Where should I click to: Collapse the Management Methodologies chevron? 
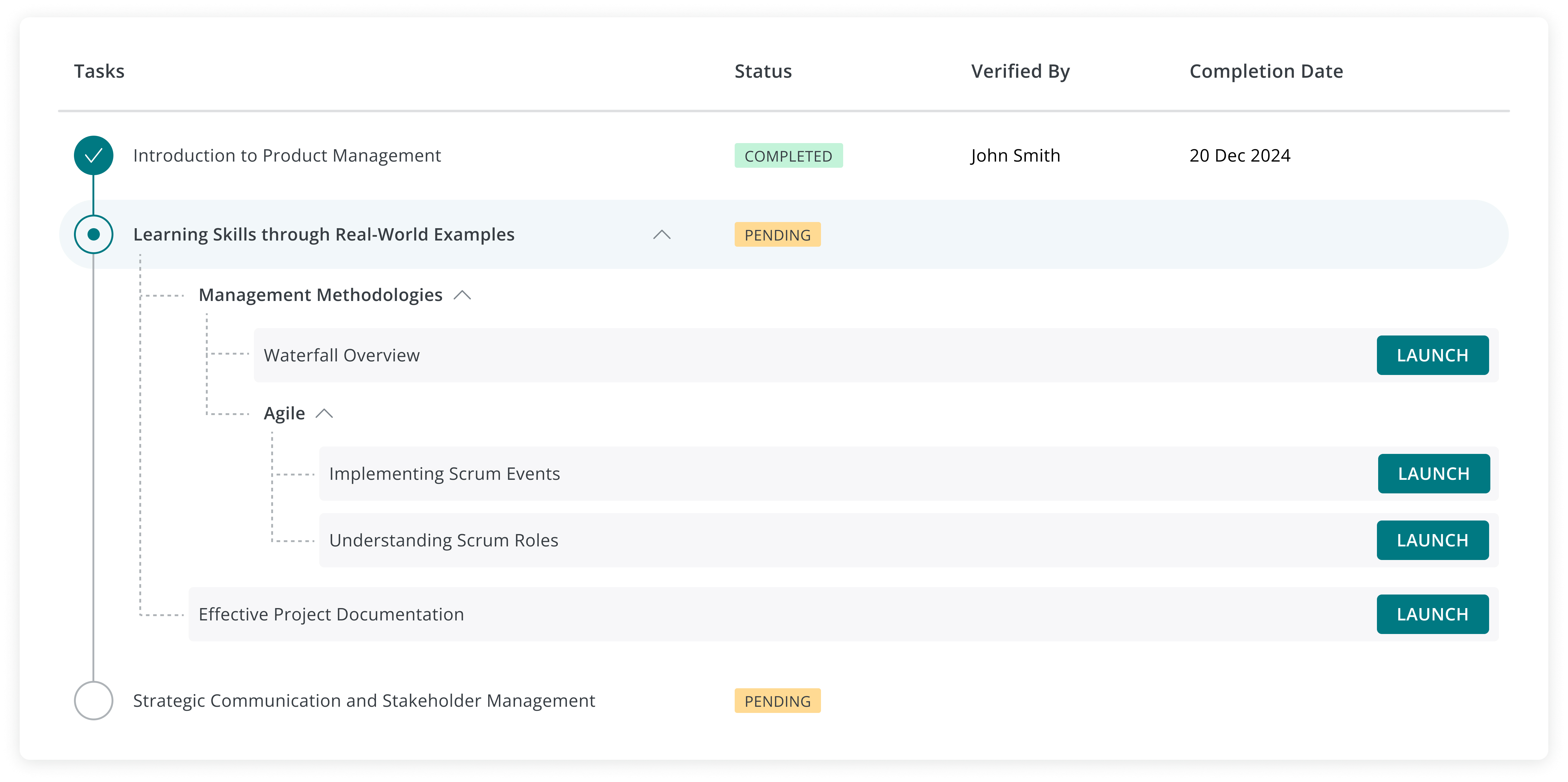(x=463, y=295)
